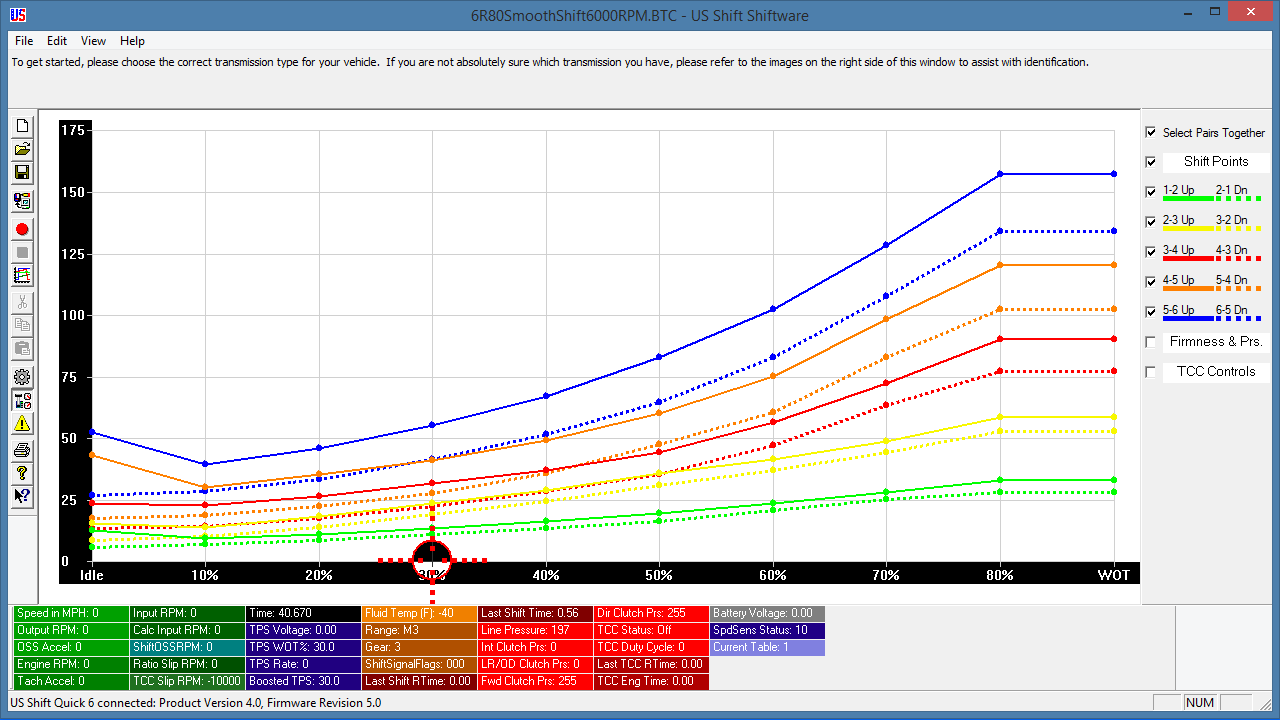Image resolution: width=1280 pixels, height=720 pixels.
Task: Open the File menu
Action: coord(24,41)
